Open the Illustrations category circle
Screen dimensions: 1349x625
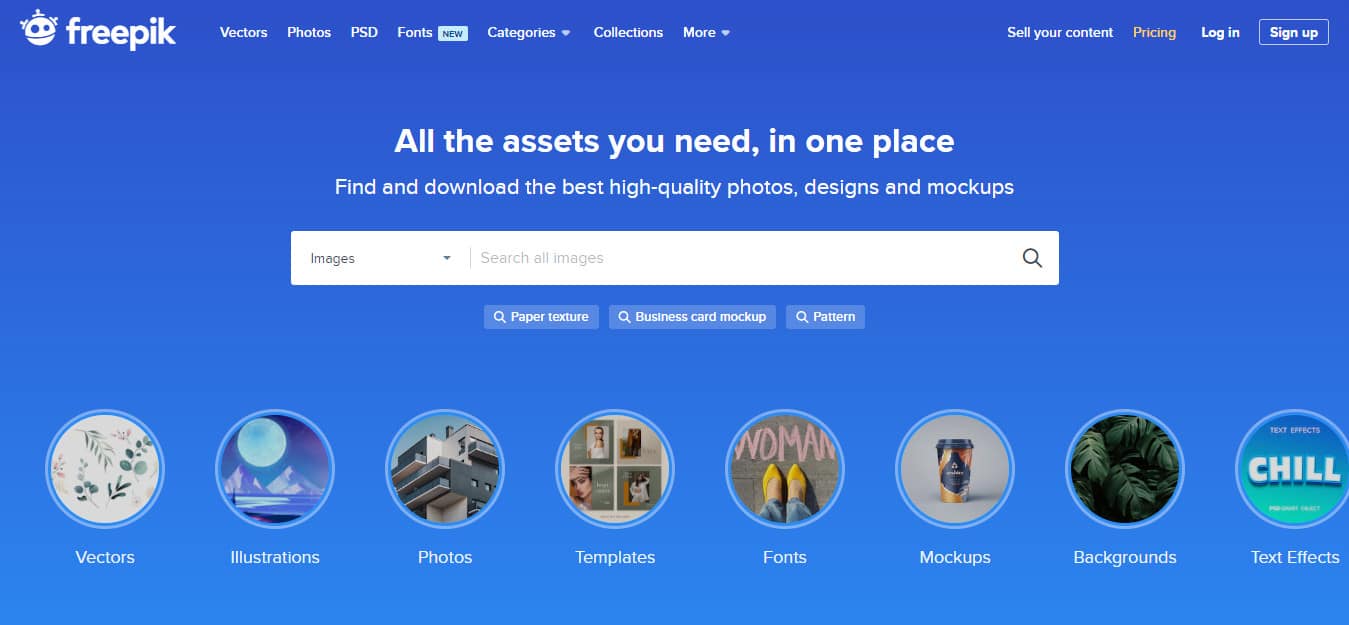click(275, 469)
